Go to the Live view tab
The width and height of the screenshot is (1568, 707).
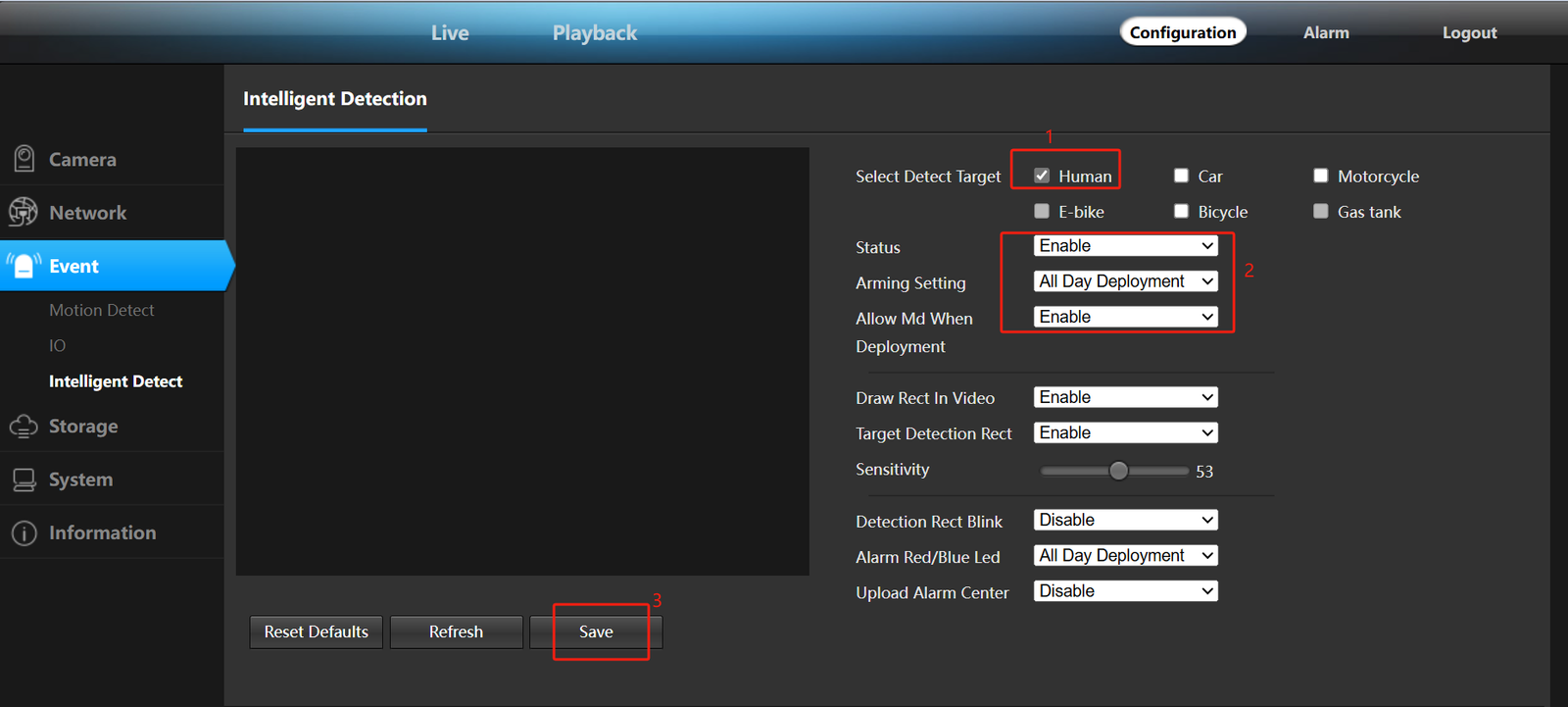[450, 33]
